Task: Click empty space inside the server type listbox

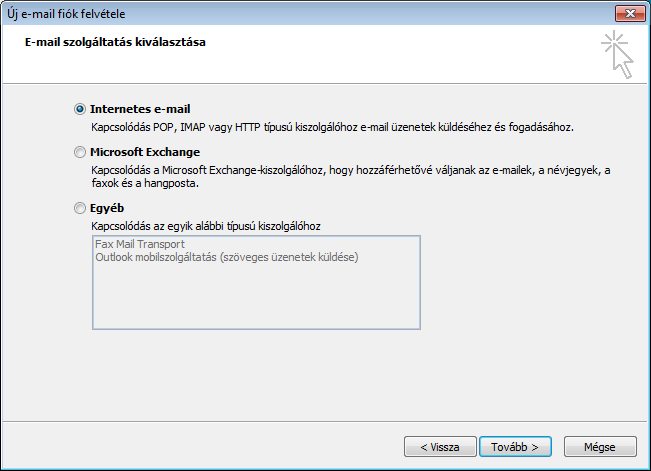Action: coord(256,297)
